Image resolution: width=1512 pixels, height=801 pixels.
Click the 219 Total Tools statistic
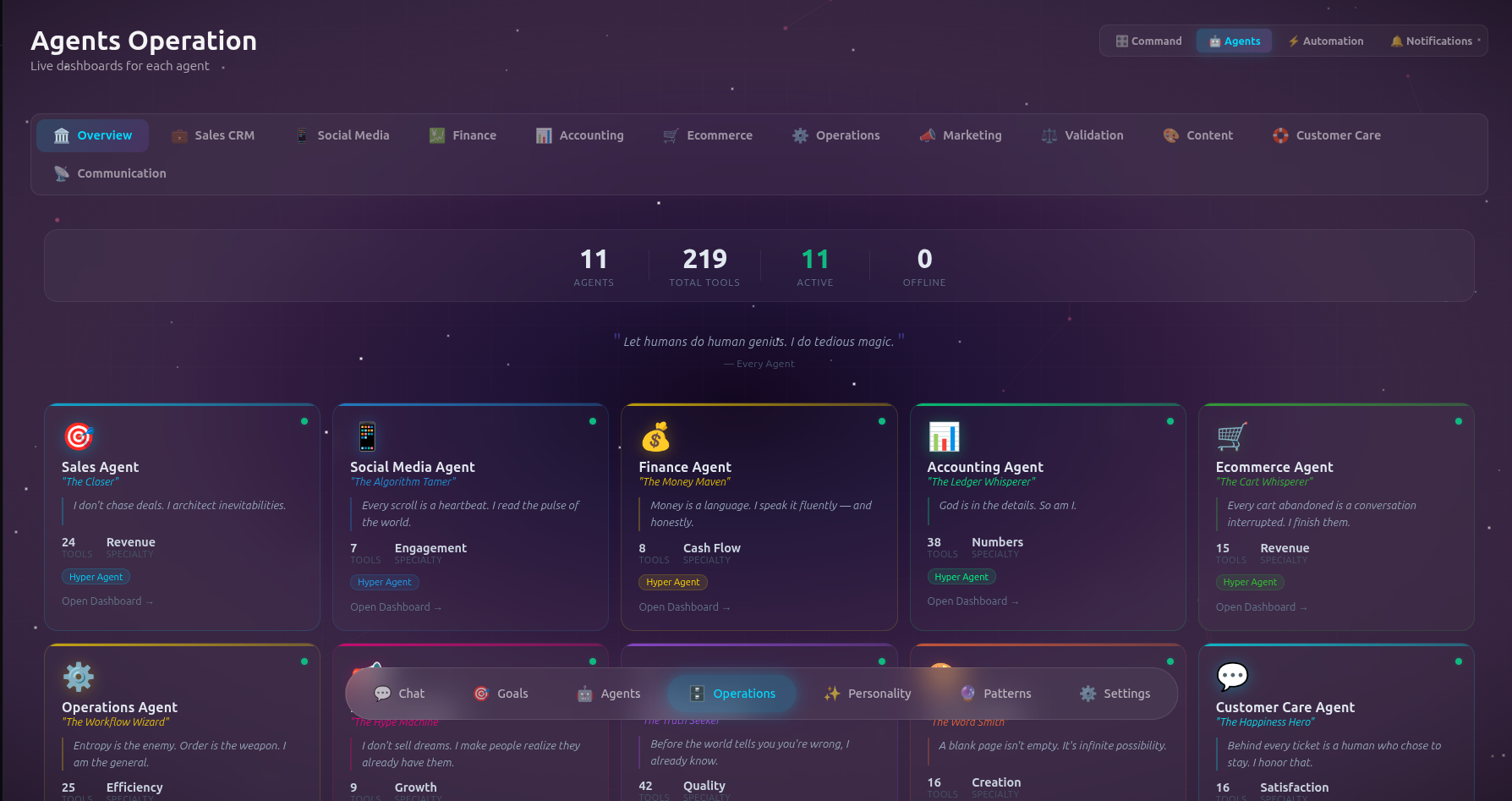[x=704, y=266]
